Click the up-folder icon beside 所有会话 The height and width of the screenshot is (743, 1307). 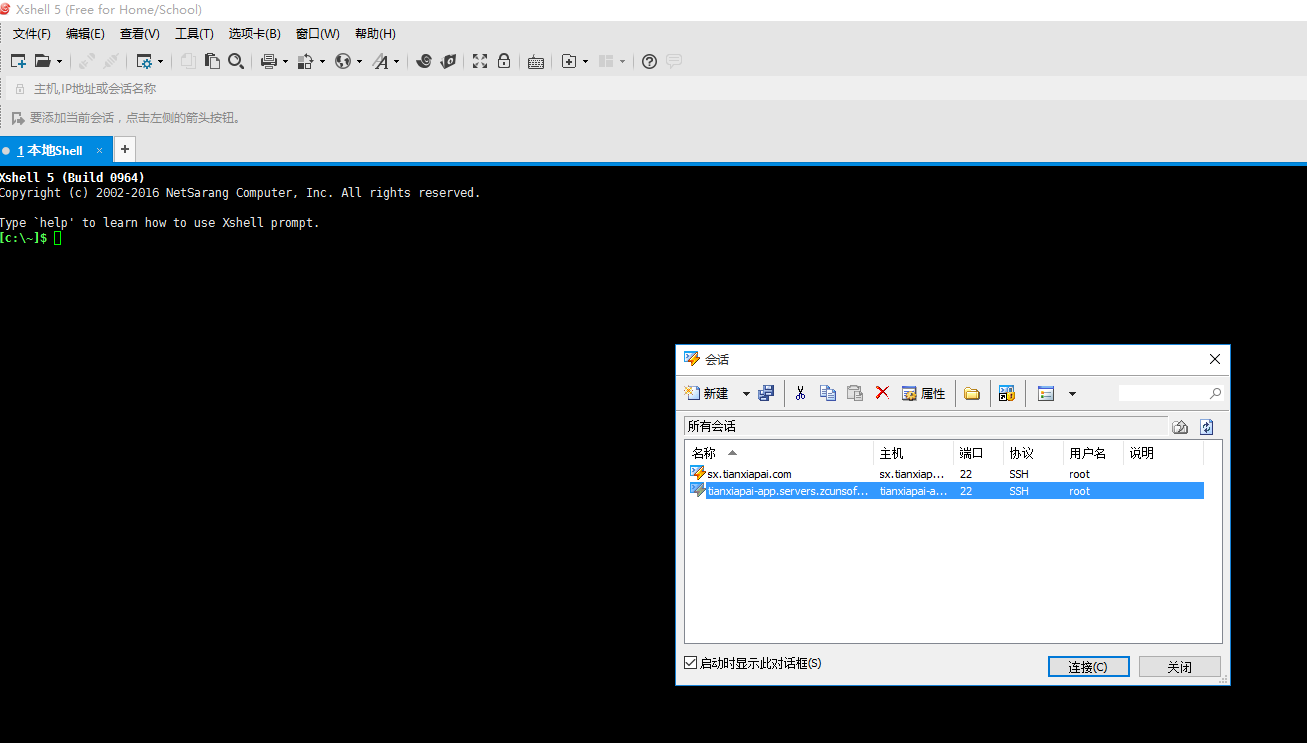pos(1180,427)
